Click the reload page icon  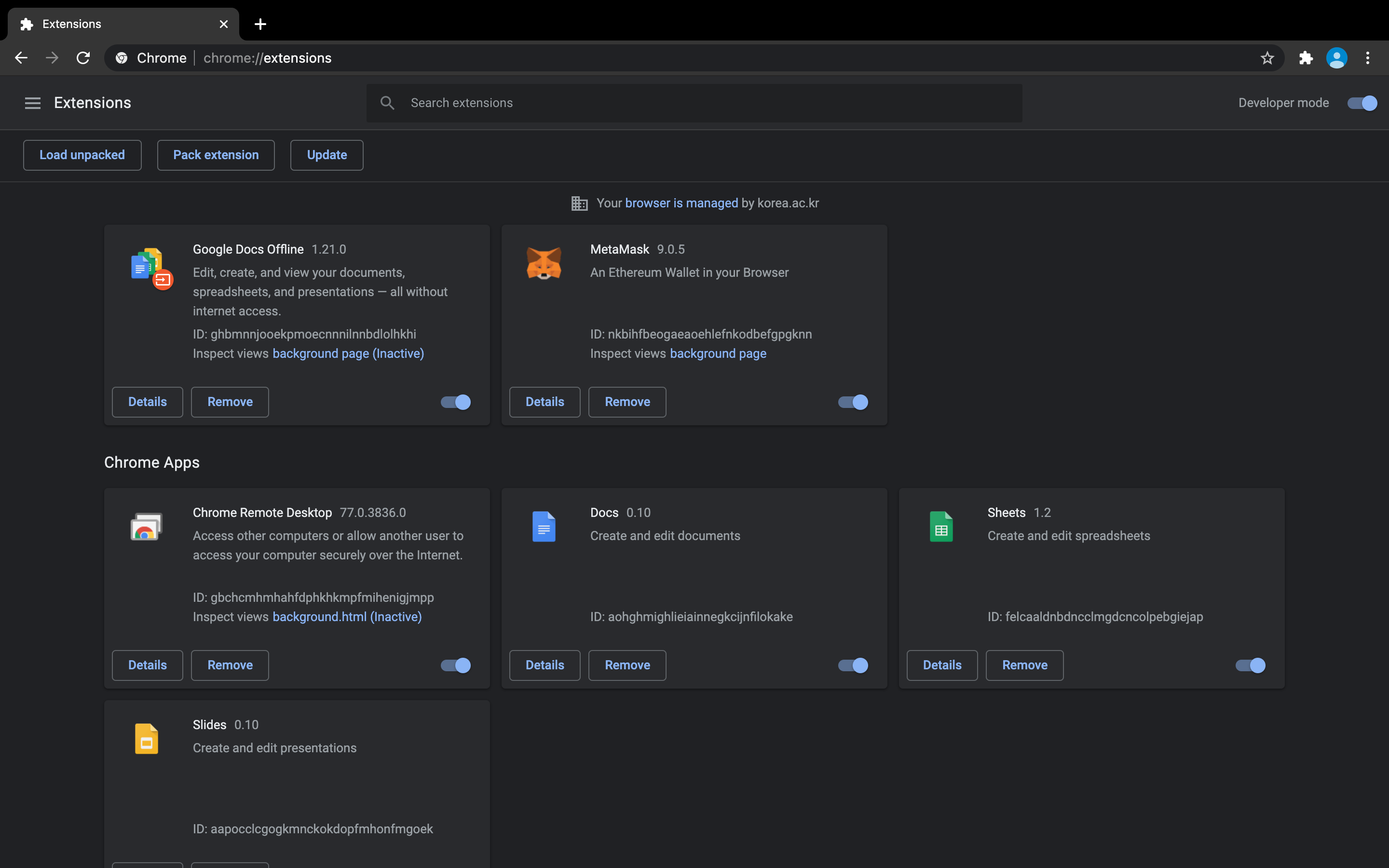83,58
